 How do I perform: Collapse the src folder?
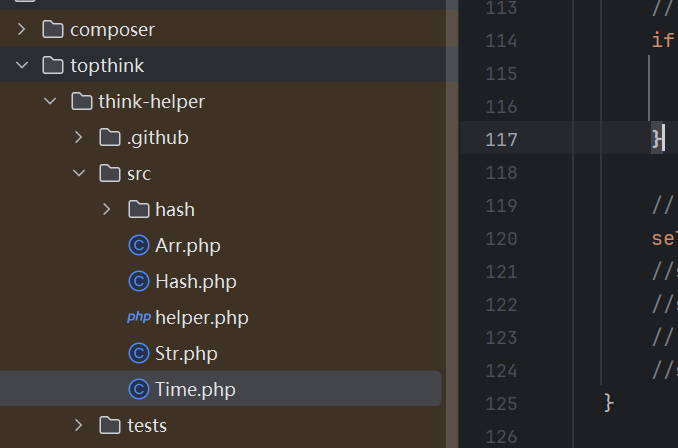[x=79, y=174]
